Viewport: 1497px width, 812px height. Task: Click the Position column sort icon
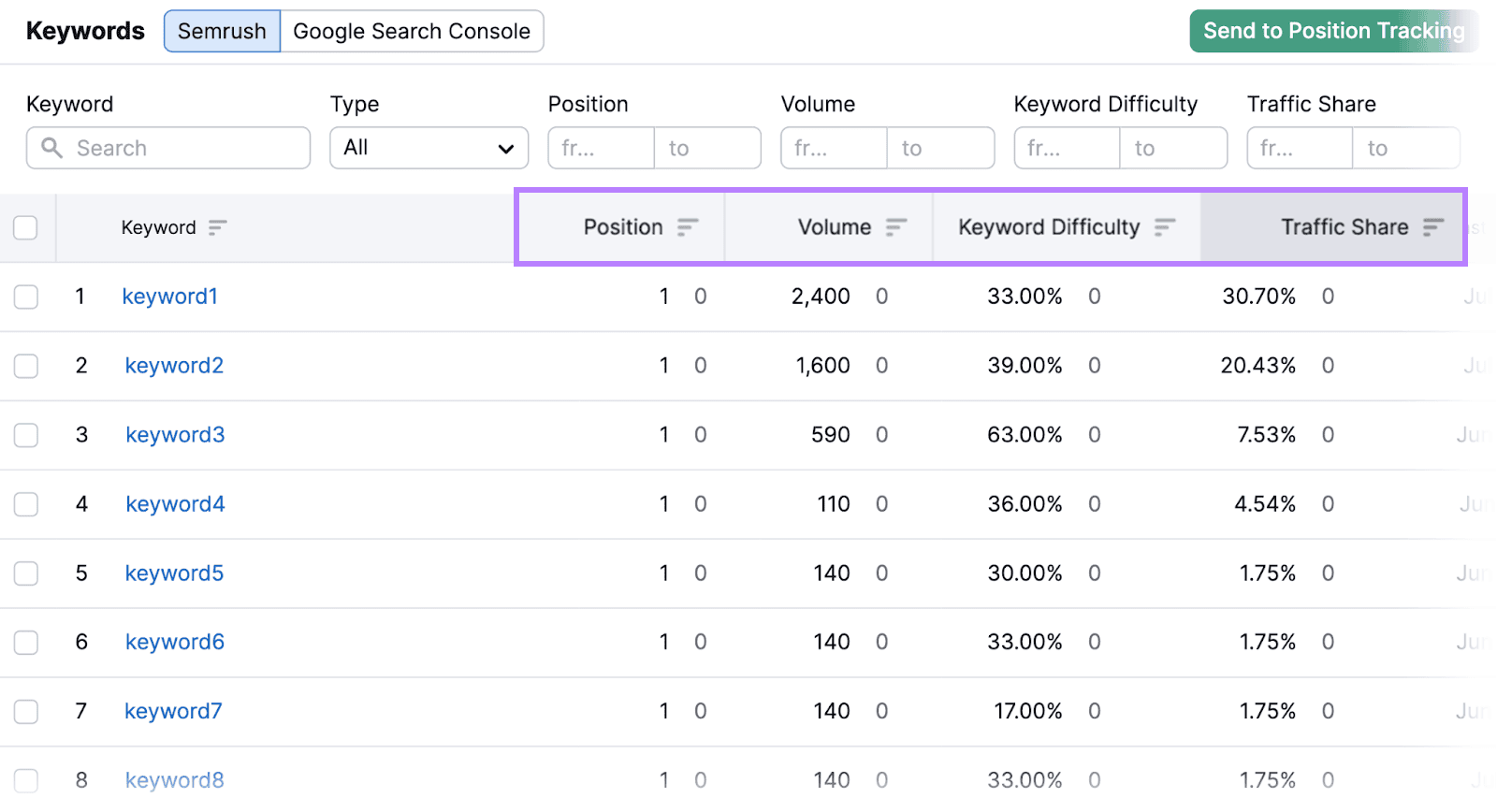[x=688, y=227]
